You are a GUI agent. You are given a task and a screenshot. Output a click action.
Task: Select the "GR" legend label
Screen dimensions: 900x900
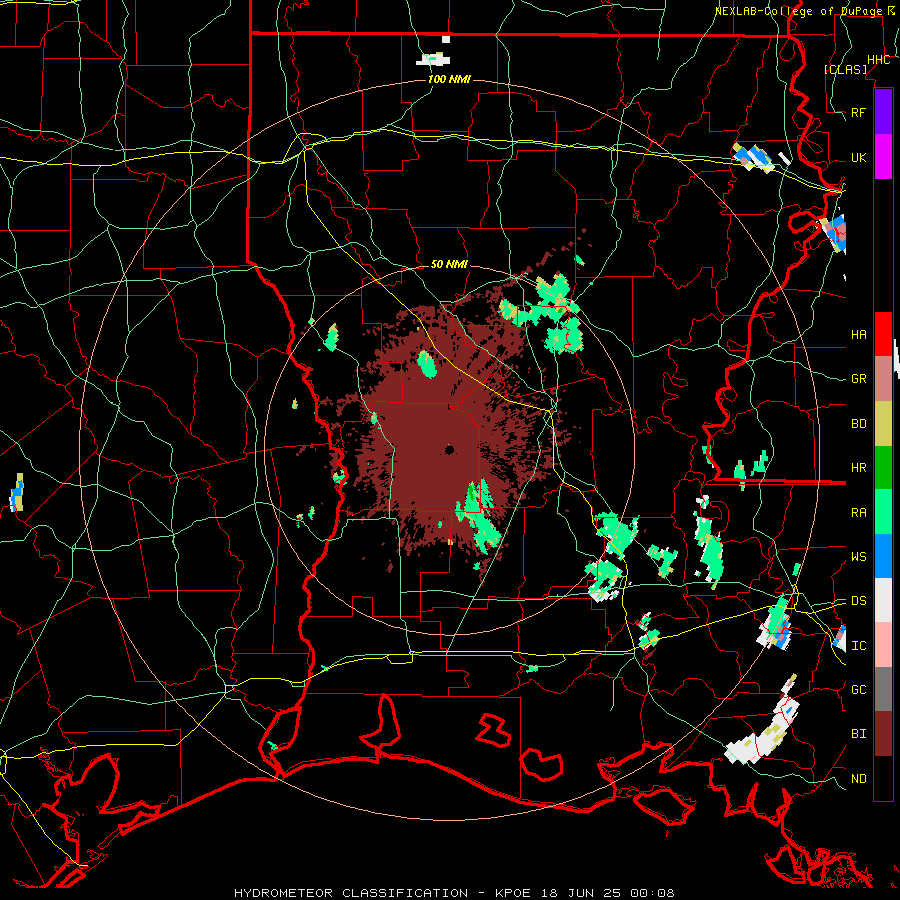(859, 379)
